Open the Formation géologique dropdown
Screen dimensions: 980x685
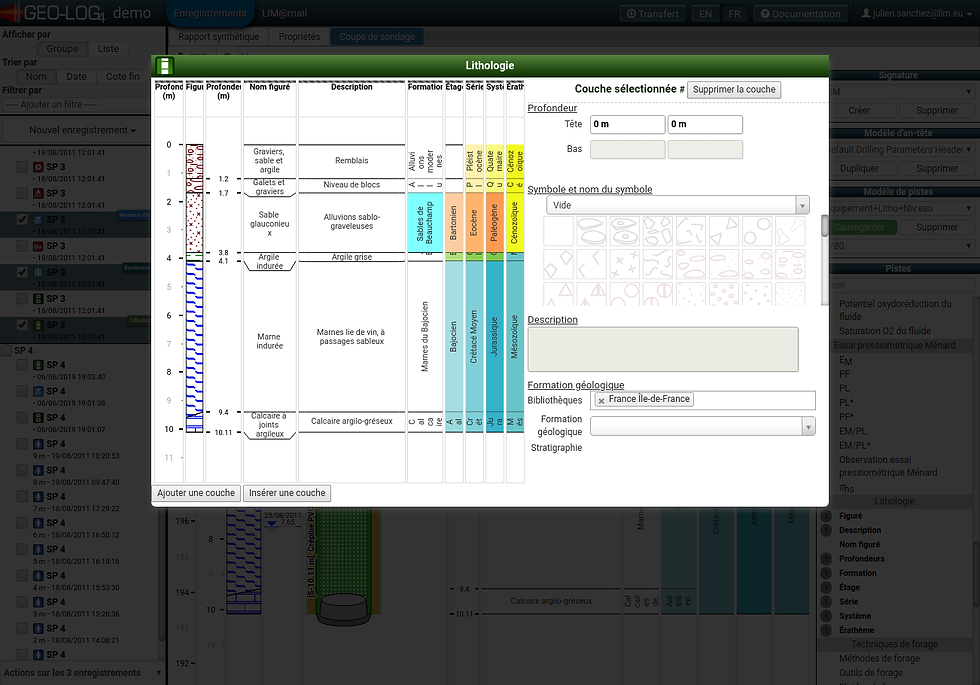tap(702, 426)
